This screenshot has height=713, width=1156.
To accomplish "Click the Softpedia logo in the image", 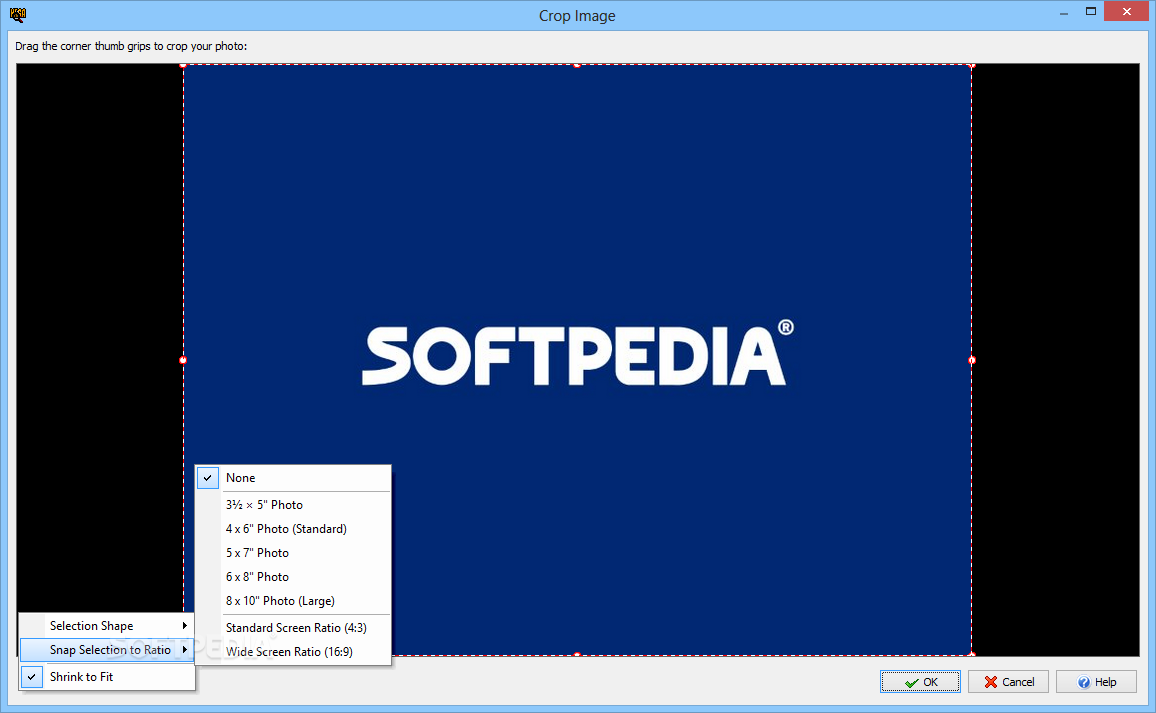I will click(577, 353).
